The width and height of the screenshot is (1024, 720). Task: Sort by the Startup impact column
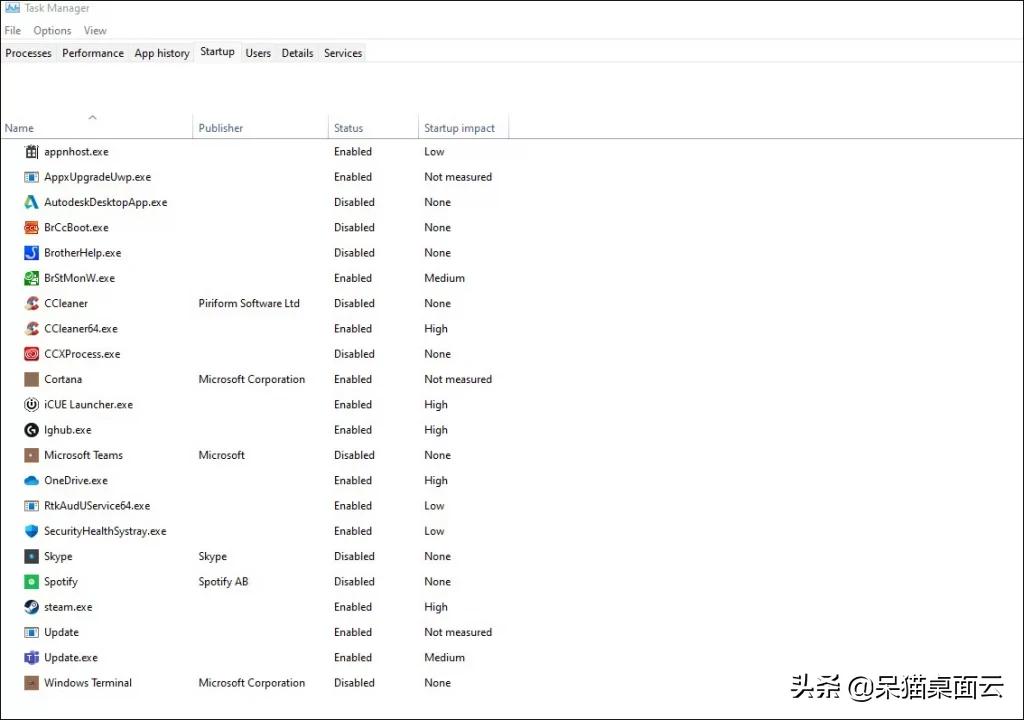459,128
